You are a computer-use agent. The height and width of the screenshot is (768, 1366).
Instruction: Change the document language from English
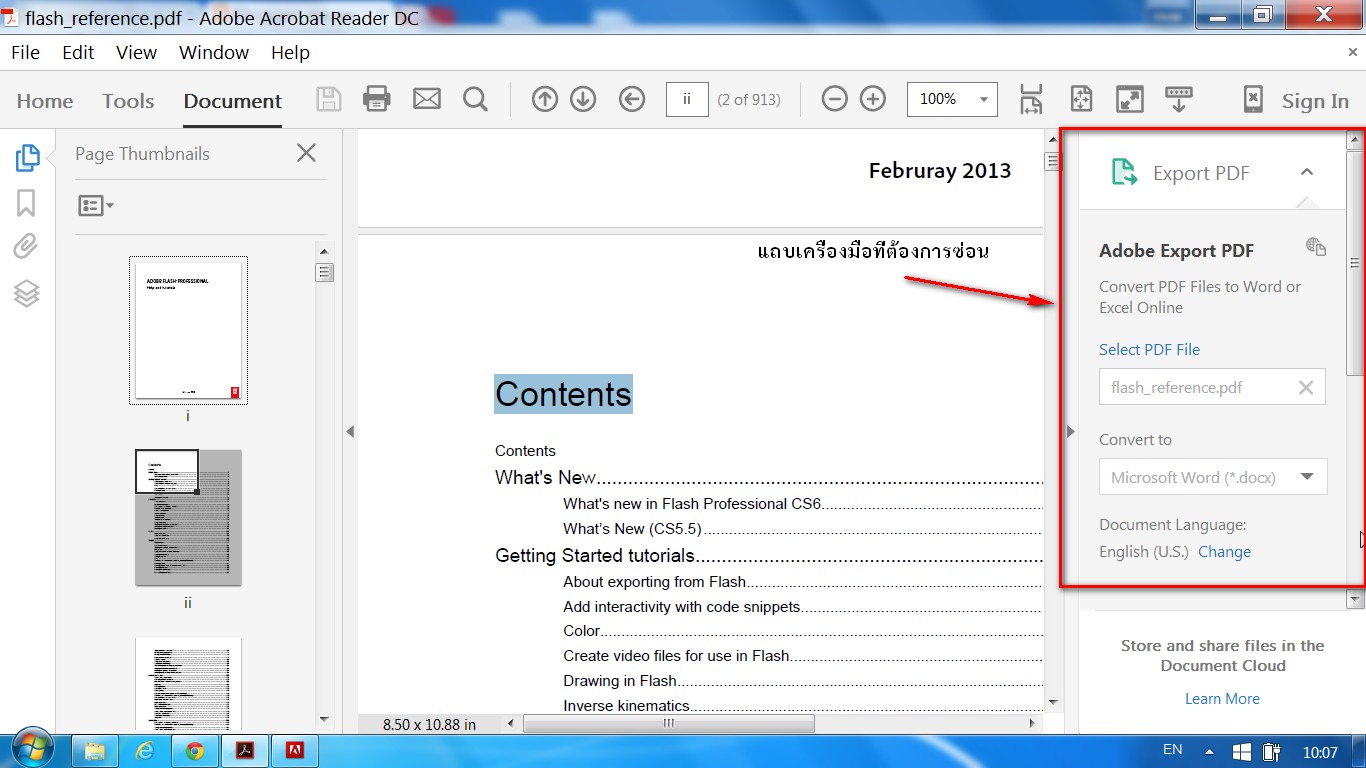click(x=1224, y=551)
